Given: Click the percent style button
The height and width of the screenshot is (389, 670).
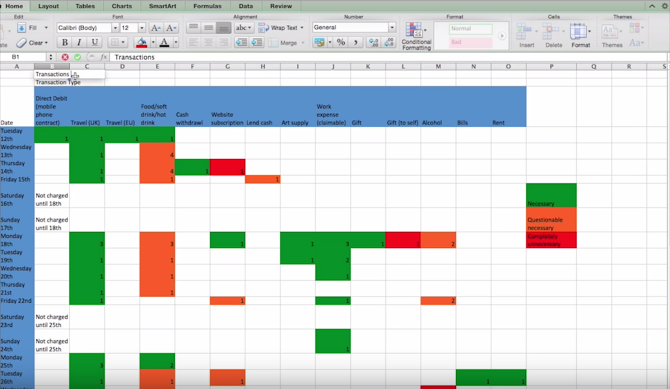Looking at the screenshot, I should (x=341, y=42).
